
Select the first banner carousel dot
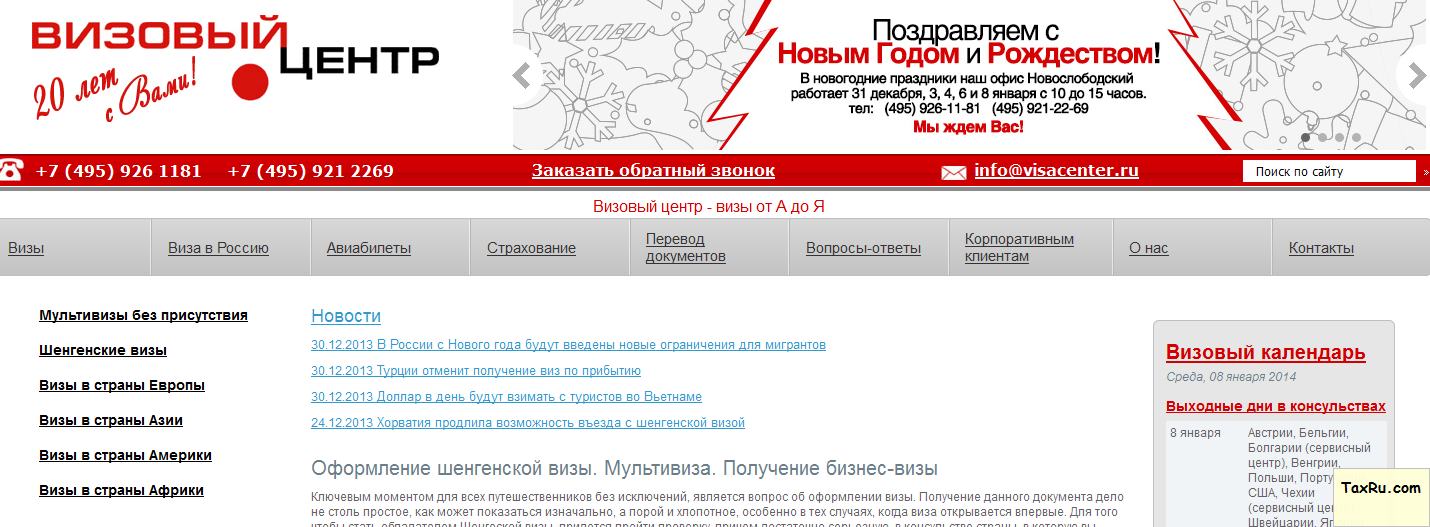[x=1305, y=138]
